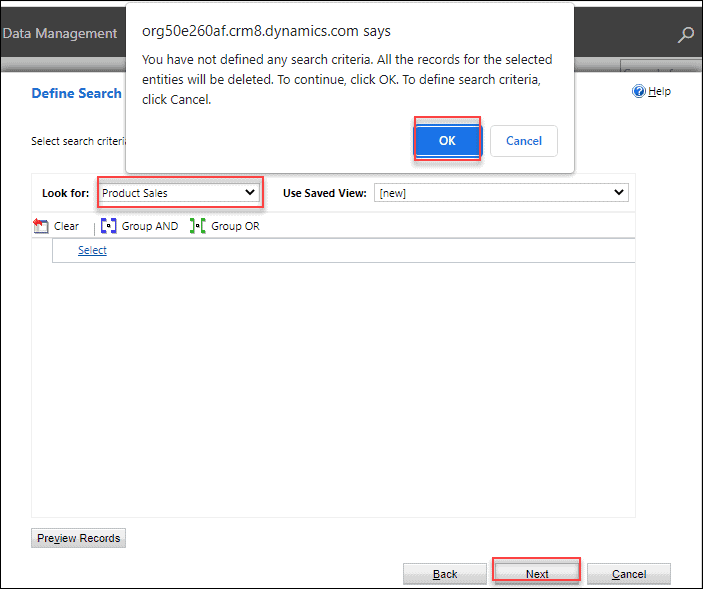Click the Group AND bracket icon
Viewport: 703px width, 589px height.
coord(108,226)
